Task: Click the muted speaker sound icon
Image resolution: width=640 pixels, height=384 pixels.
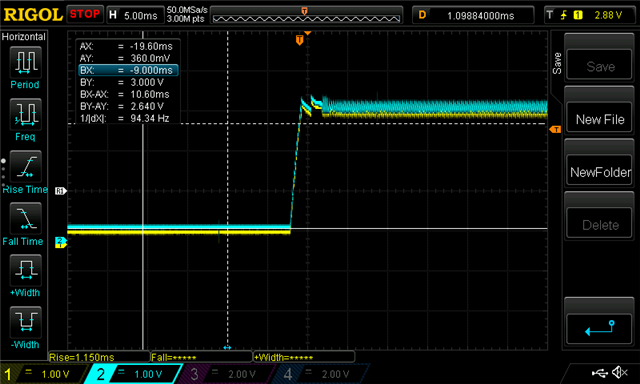Action: tap(620, 372)
